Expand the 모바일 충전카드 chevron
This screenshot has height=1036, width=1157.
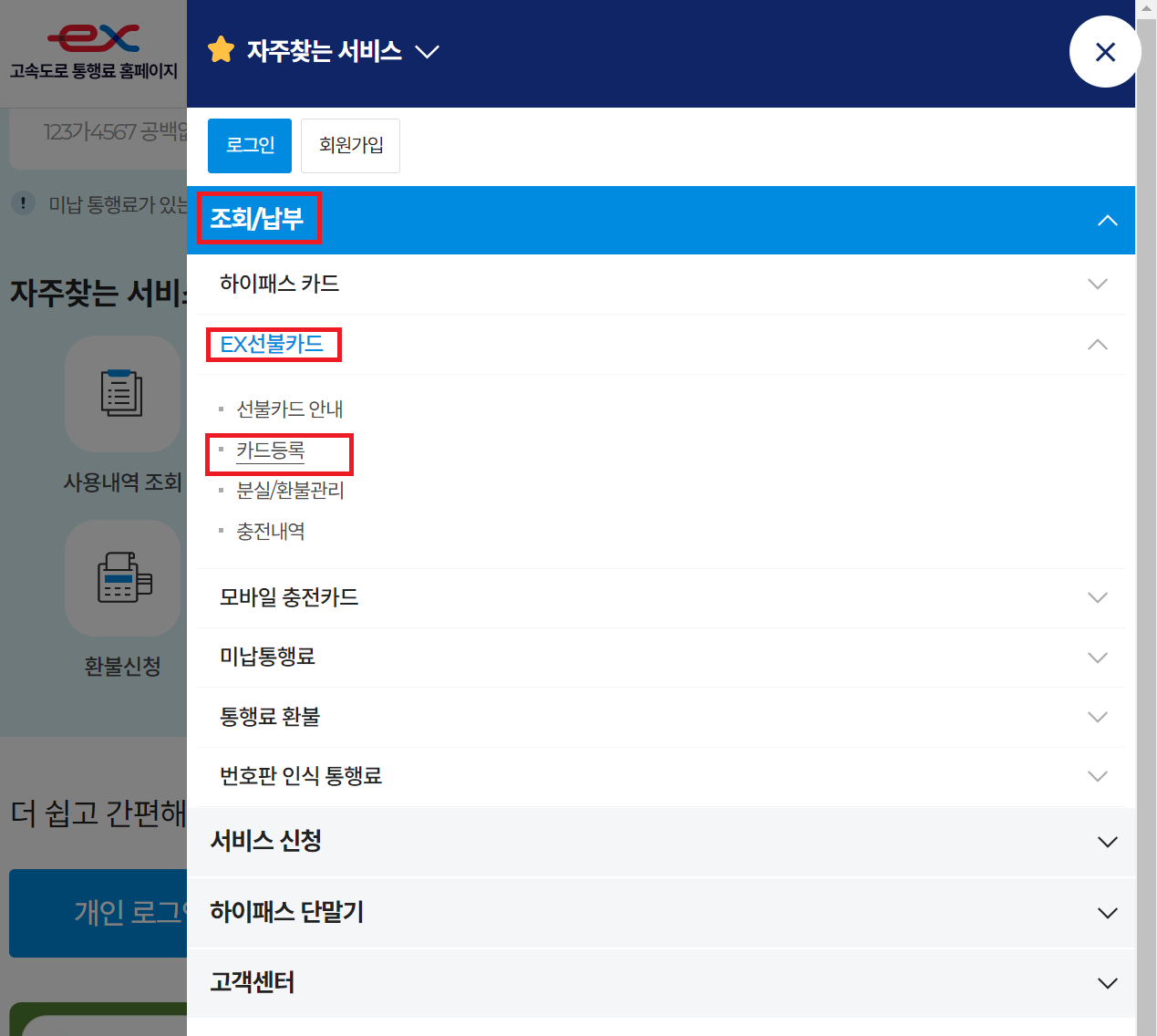tap(1098, 598)
